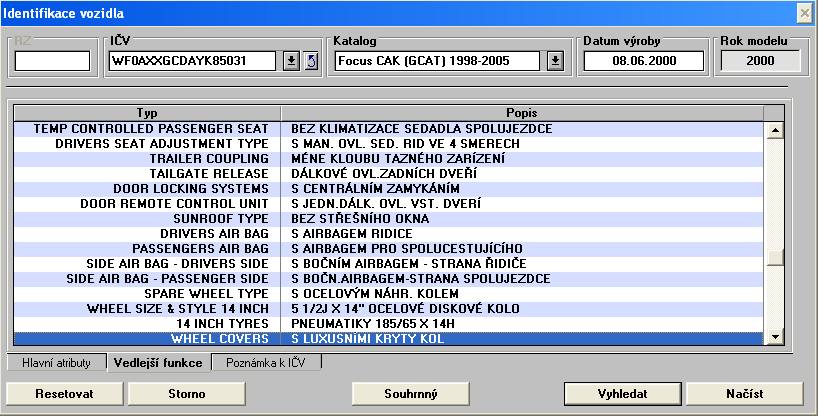Click into the IČV text field
Viewport: 818px width, 416px height.
tap(192, 61)
